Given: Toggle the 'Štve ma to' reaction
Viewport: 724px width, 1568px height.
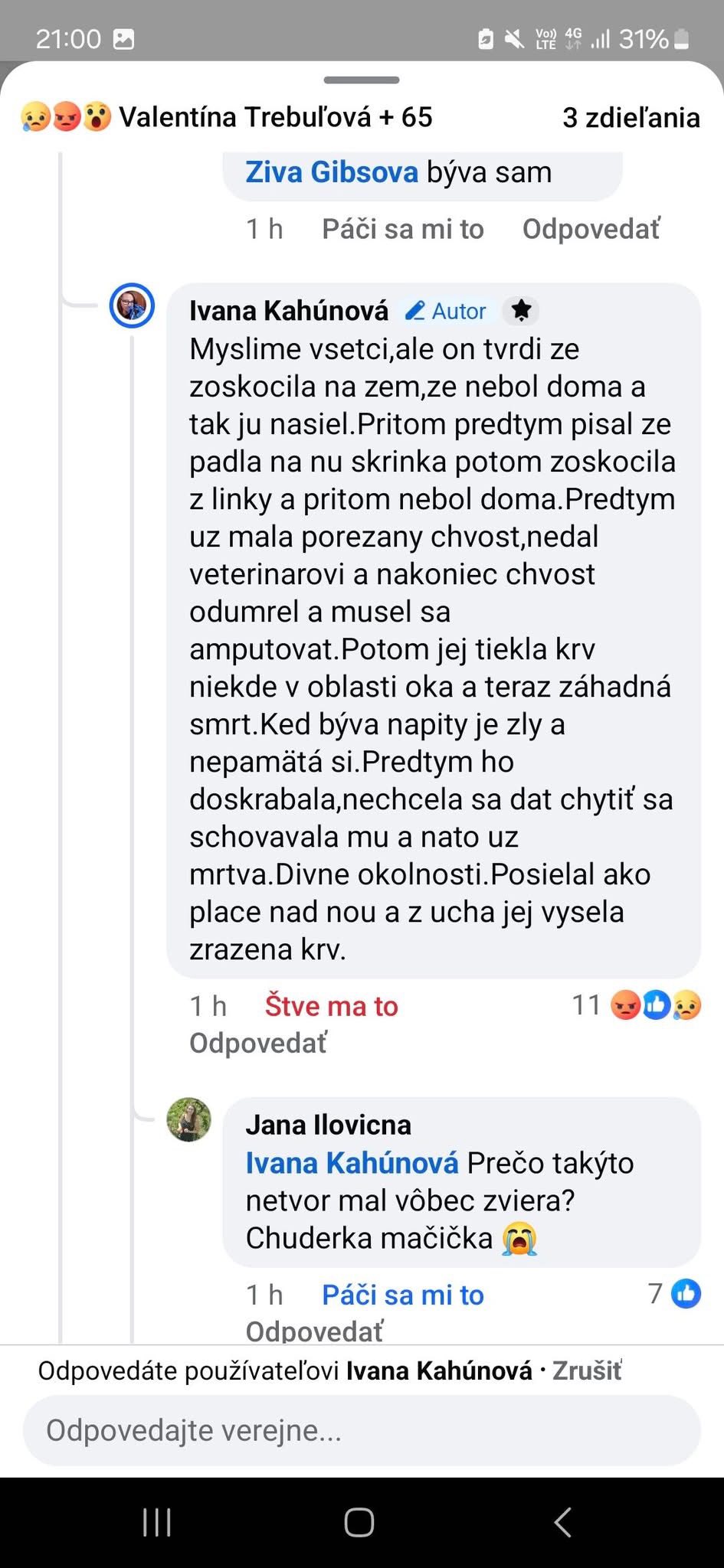Looking at the screenshot, I should tap(331, 1006).
